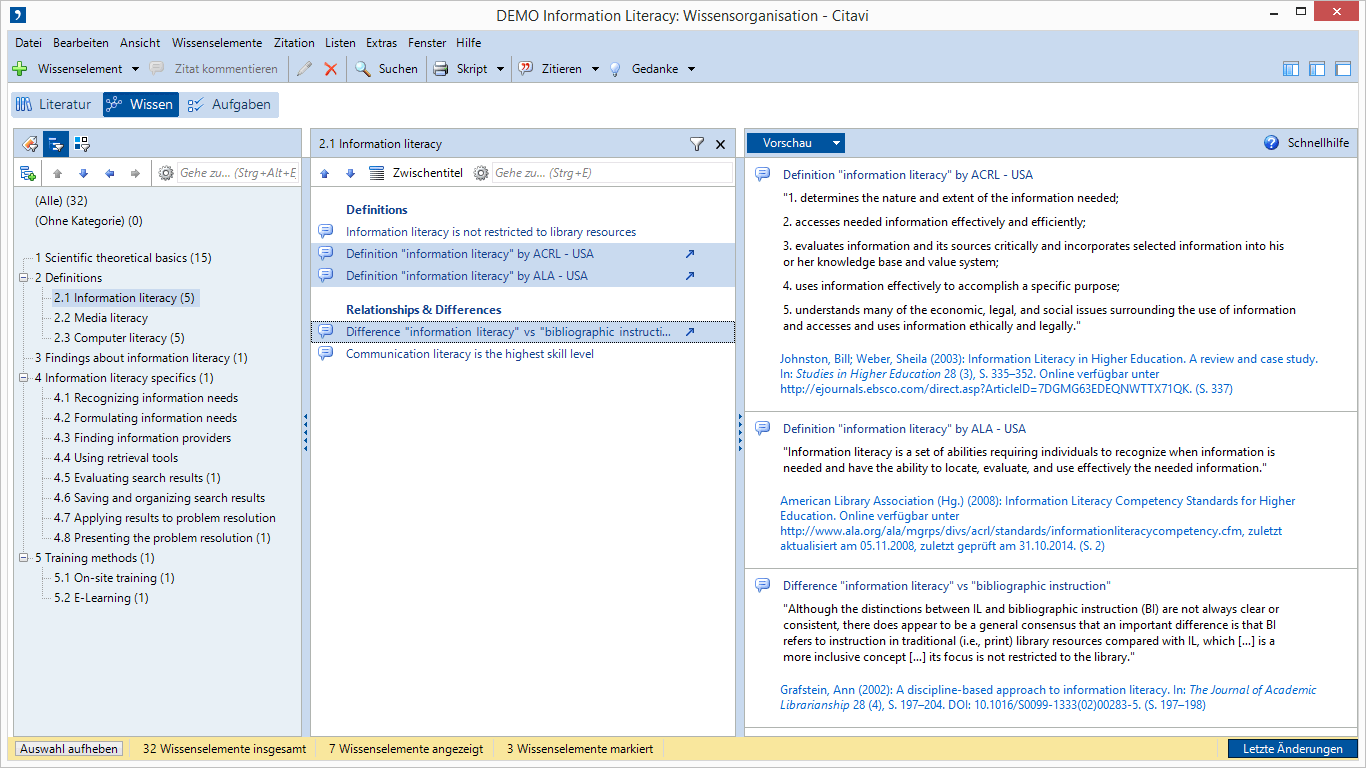Open the Wissenselement dropdown arrow
Screen dimensions: 1366x768
[x=135, y=69]
